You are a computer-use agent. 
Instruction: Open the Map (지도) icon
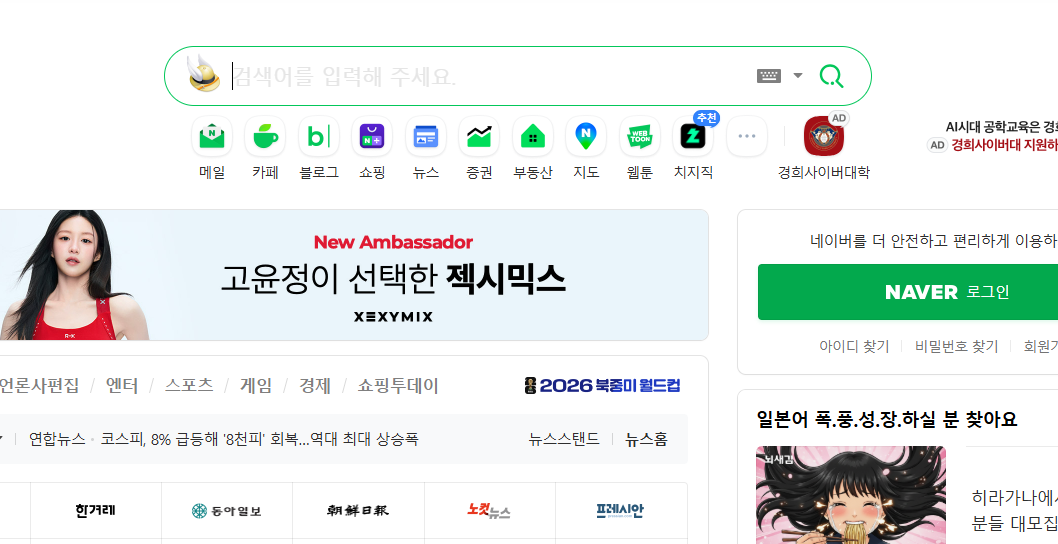[586, 136]
